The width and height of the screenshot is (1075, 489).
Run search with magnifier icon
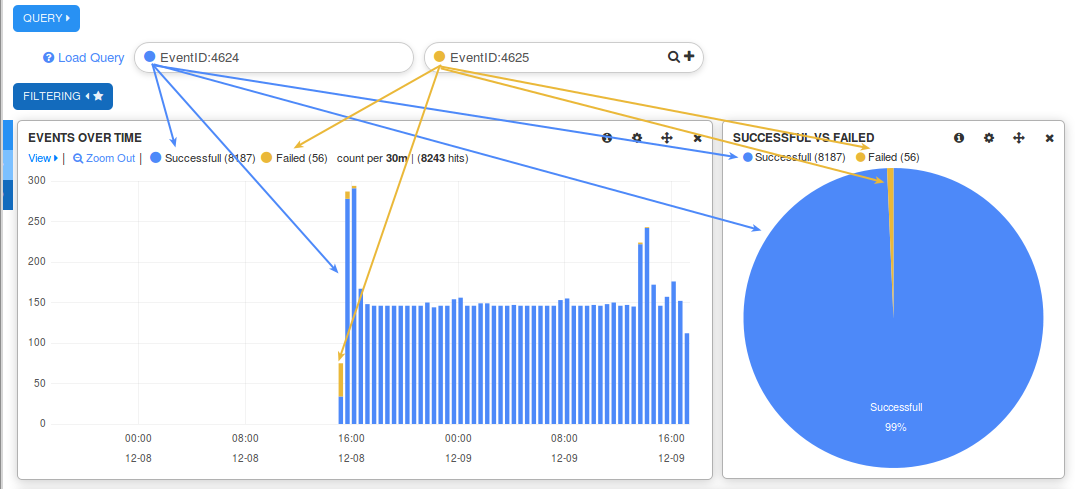674,57
